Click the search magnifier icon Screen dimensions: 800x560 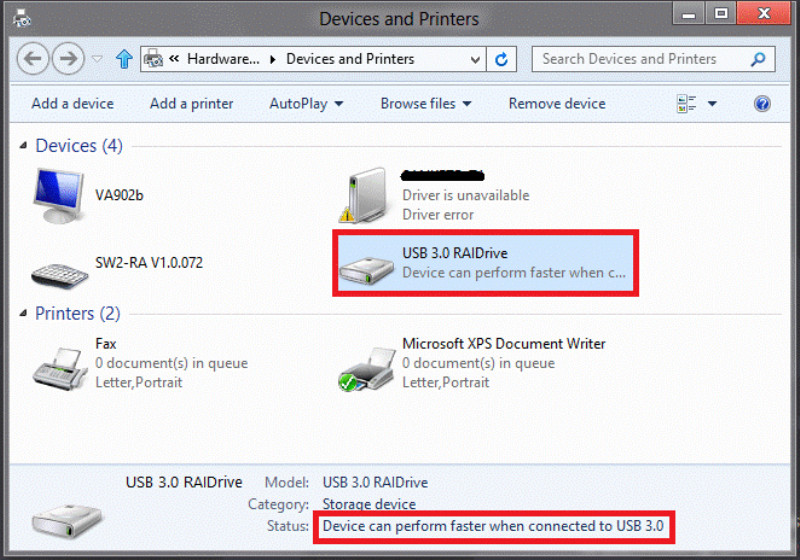click(758, 59)
